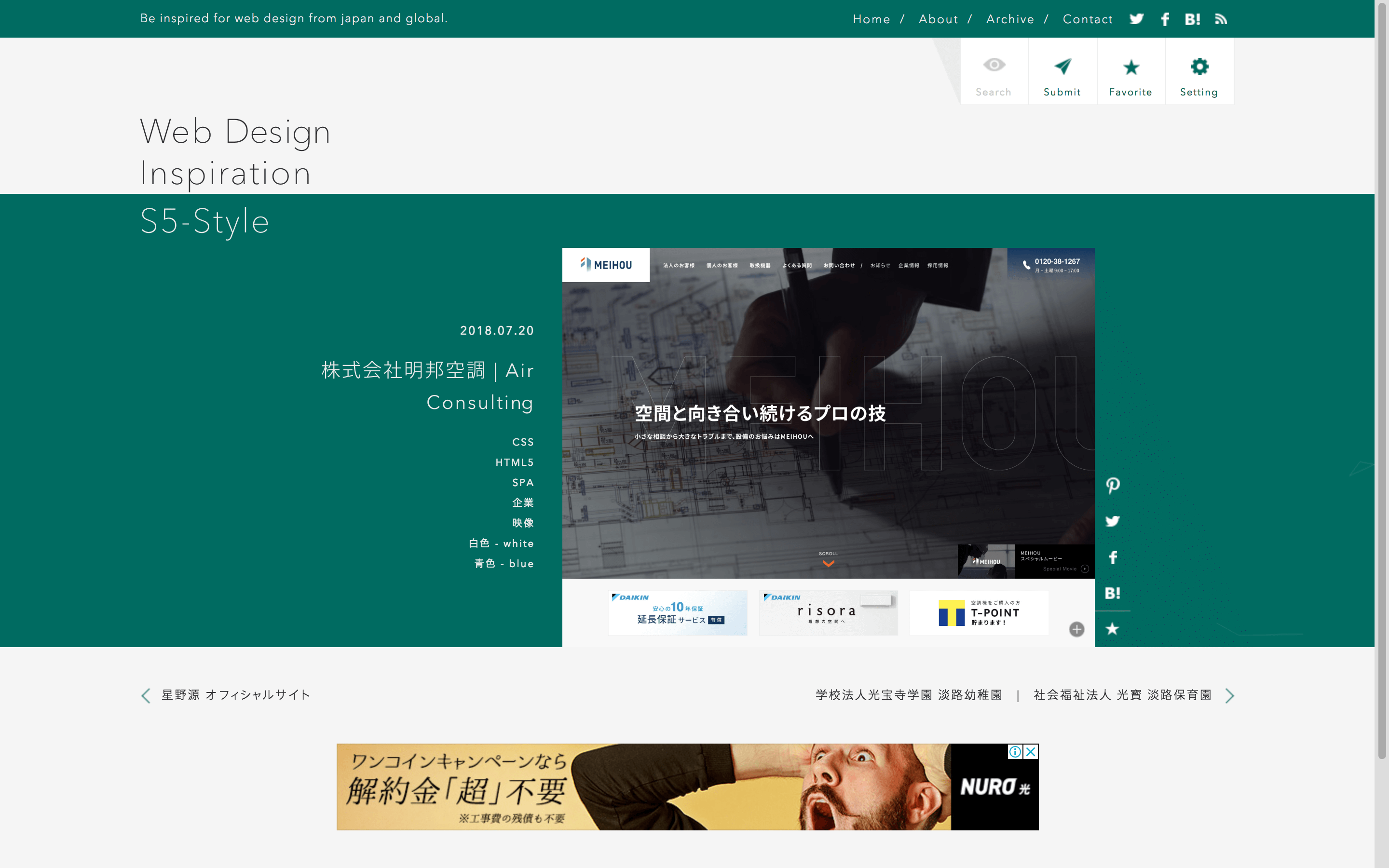Open the 株式会社明邦空調 post title
The image size is (1389, 868).
428,386
